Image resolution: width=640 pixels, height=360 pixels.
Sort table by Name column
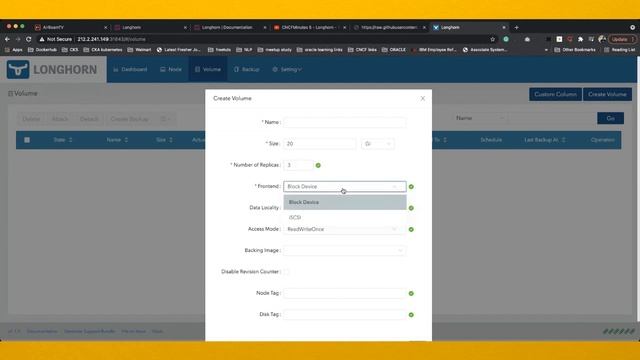tap(117, 140)
